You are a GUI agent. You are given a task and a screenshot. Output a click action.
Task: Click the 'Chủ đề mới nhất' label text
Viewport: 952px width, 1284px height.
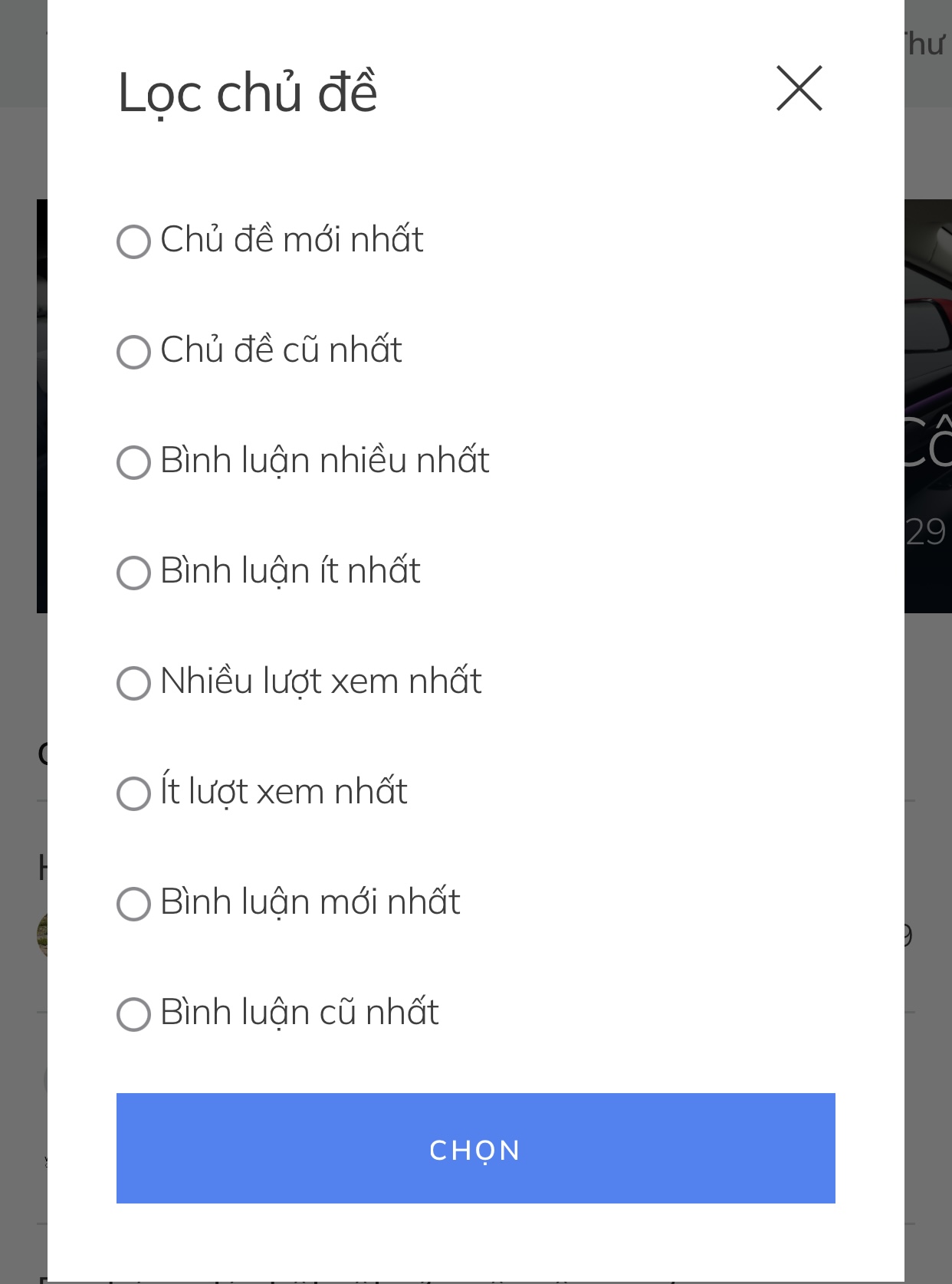pyautogui.click(x=292, y=240)
